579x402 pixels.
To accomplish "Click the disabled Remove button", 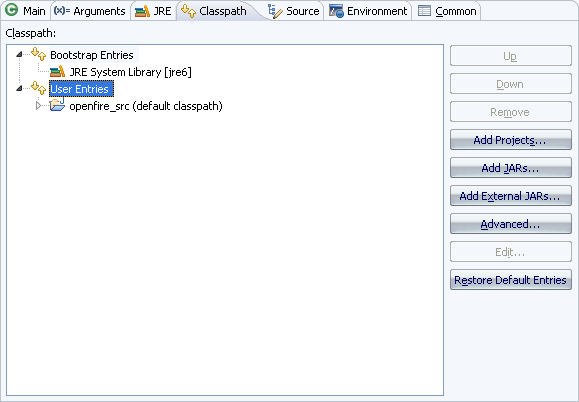I will tap(511, 112).
